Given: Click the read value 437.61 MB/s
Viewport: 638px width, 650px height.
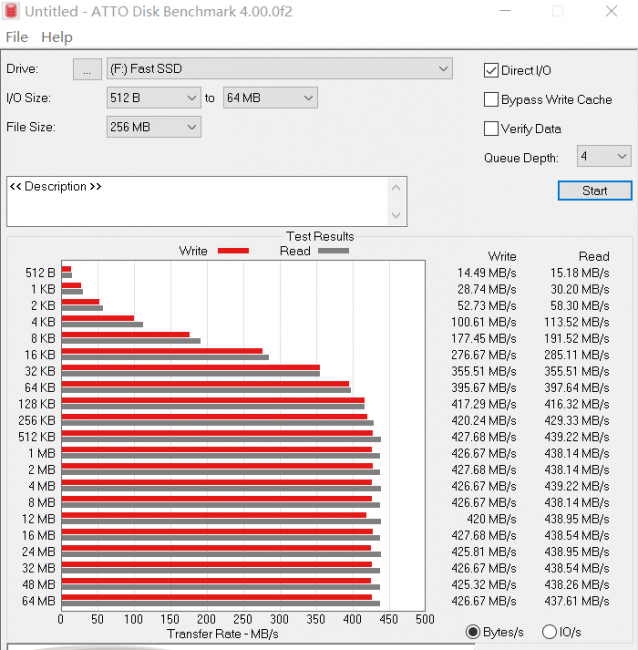Looking at the screenshot, I should [x=577, y=601].
